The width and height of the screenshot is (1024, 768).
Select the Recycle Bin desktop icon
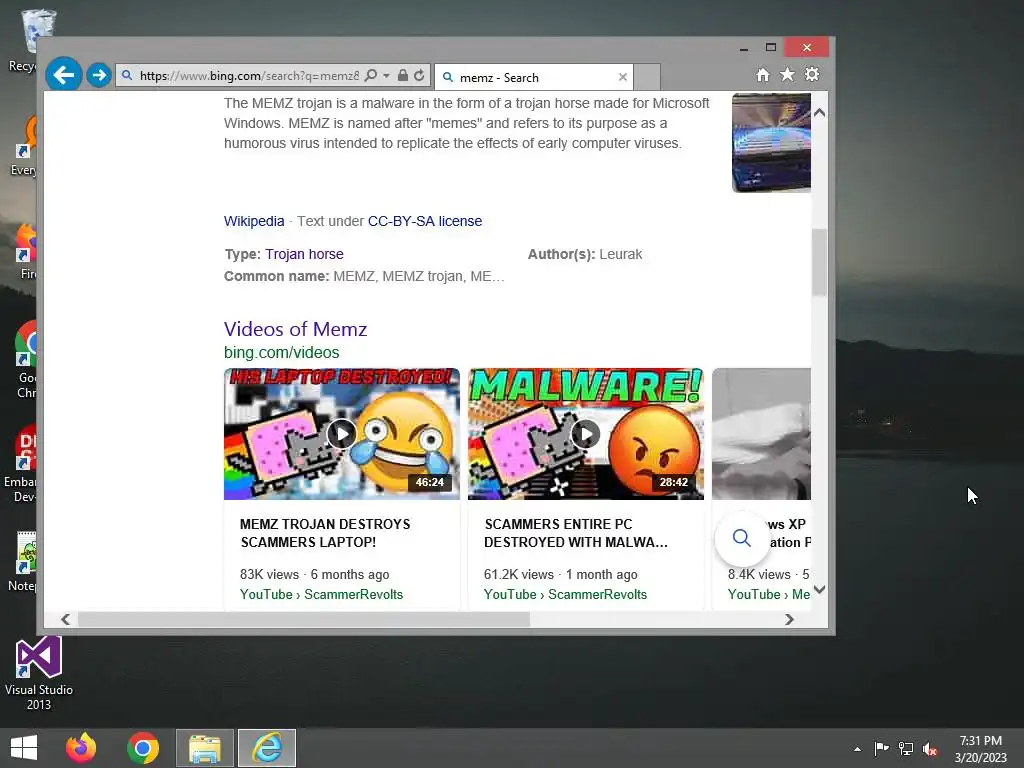coord(22,40)
